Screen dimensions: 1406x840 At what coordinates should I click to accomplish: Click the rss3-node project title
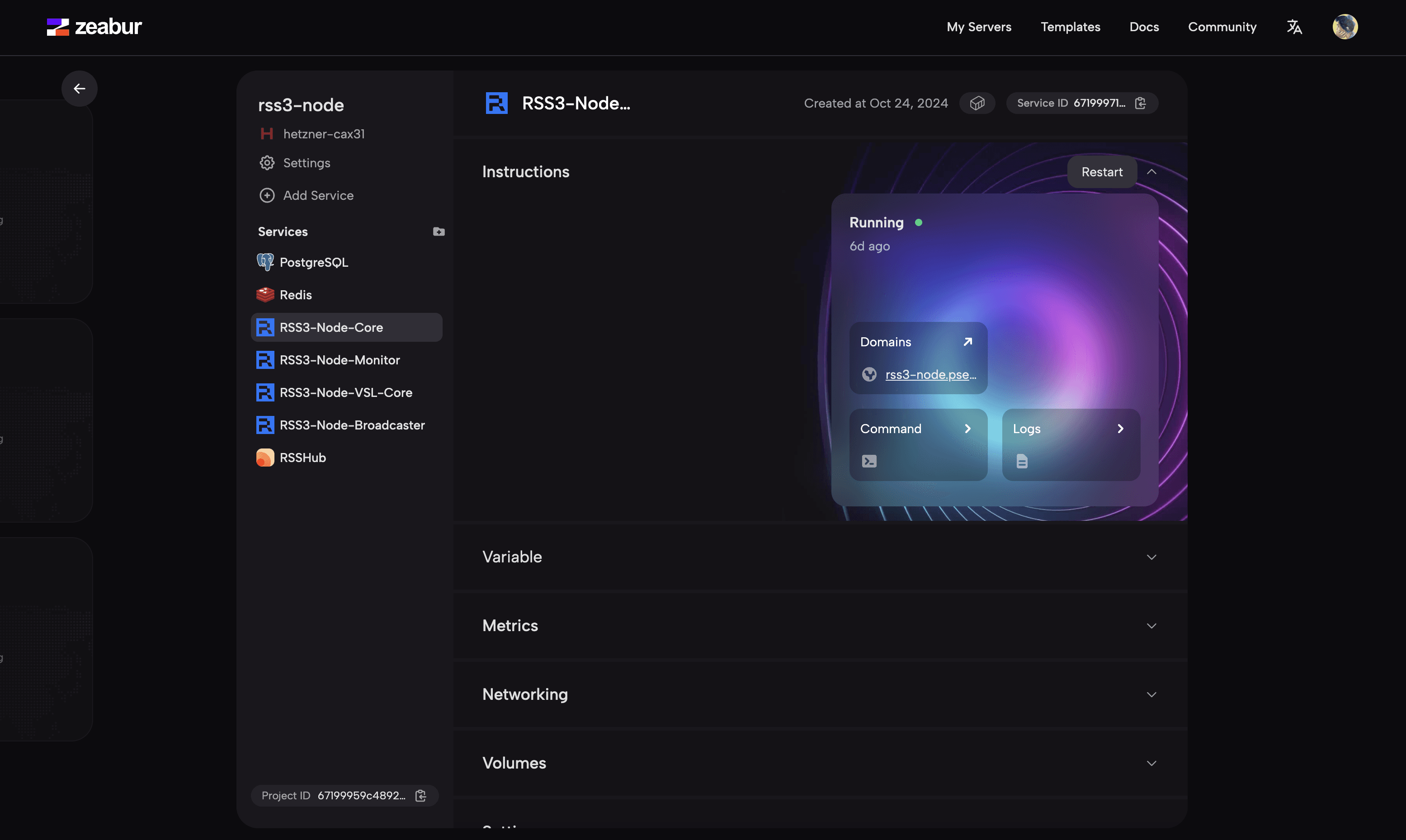pos(301,105)
